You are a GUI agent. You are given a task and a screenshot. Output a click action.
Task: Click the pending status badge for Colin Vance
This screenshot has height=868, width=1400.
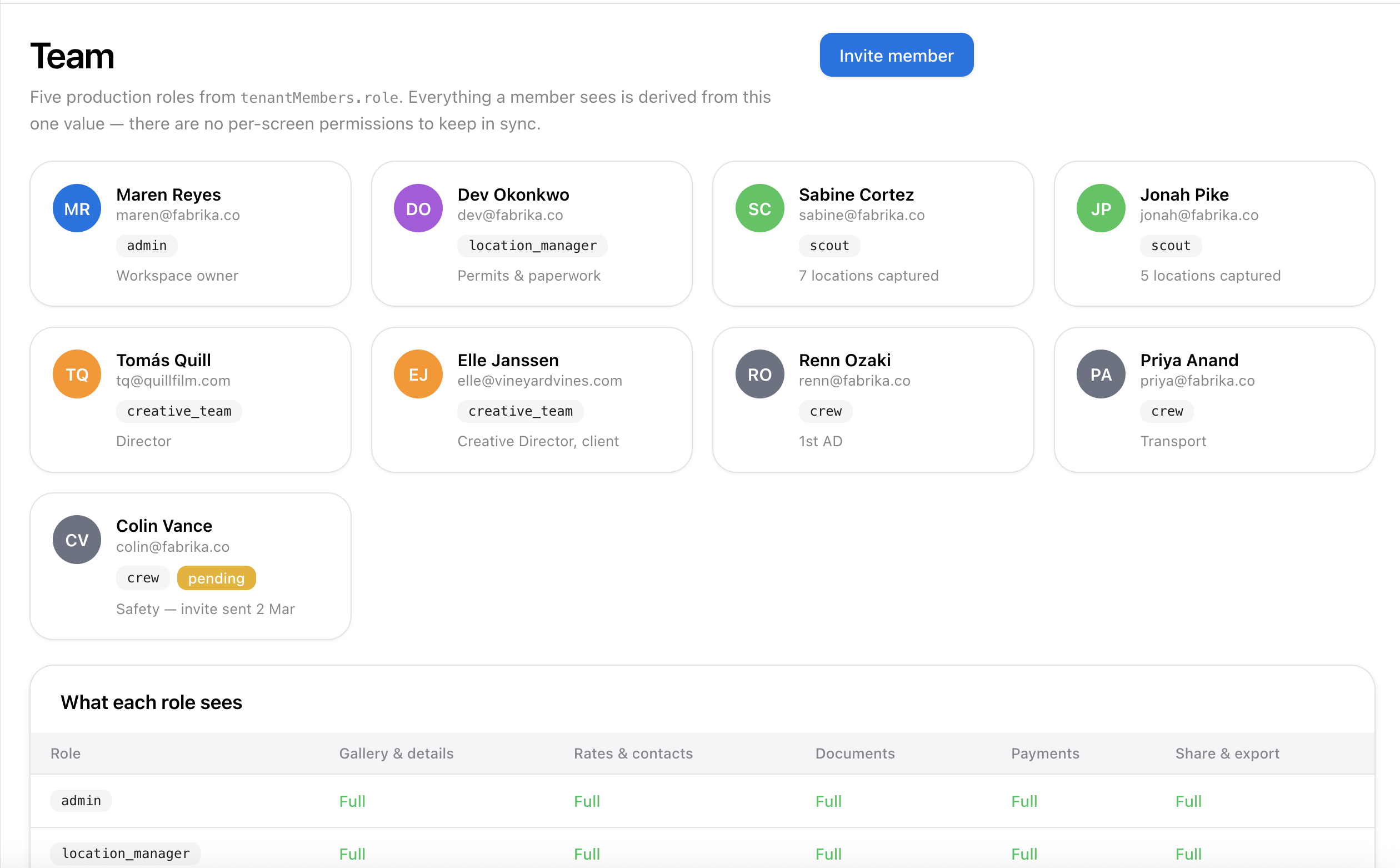[x=216, y=578]
